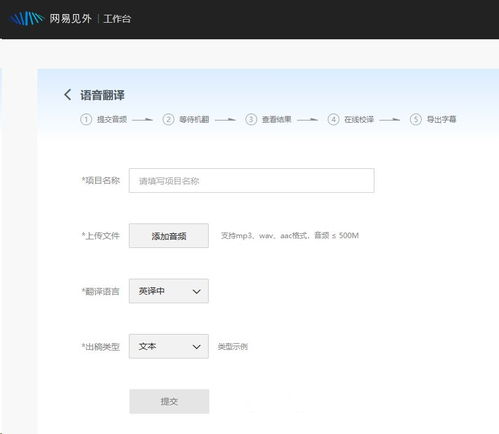
Task: Click the 添加音频 upload button
Action: click(169, 236)
